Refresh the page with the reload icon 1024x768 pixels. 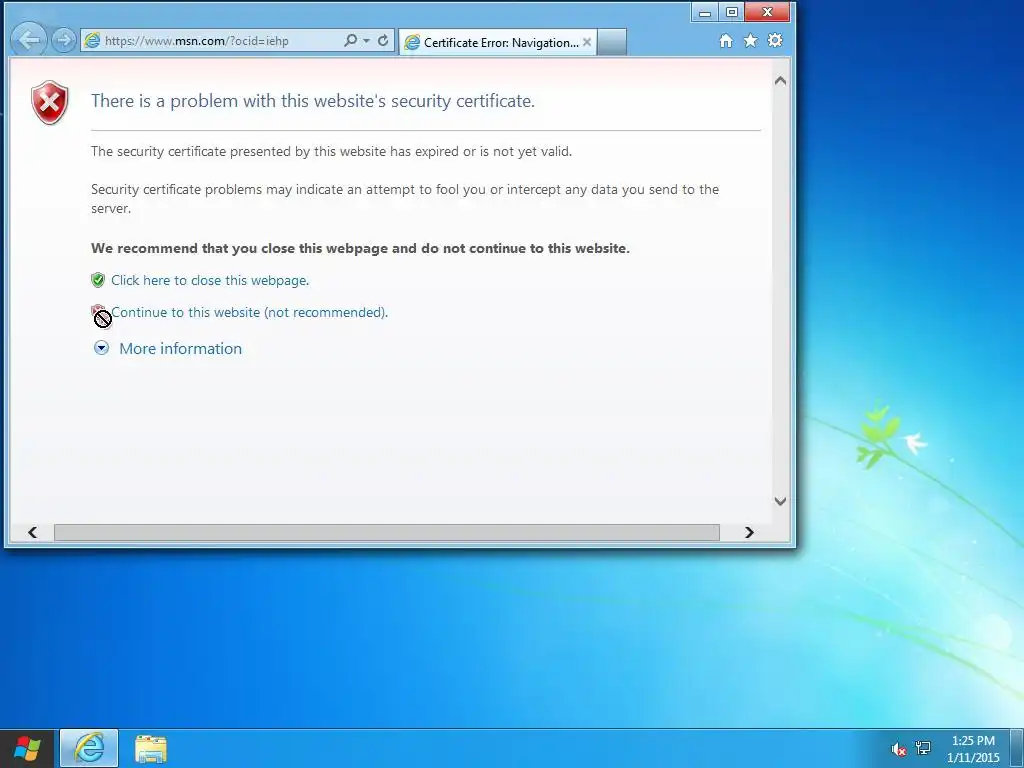(x=383, y=40)
